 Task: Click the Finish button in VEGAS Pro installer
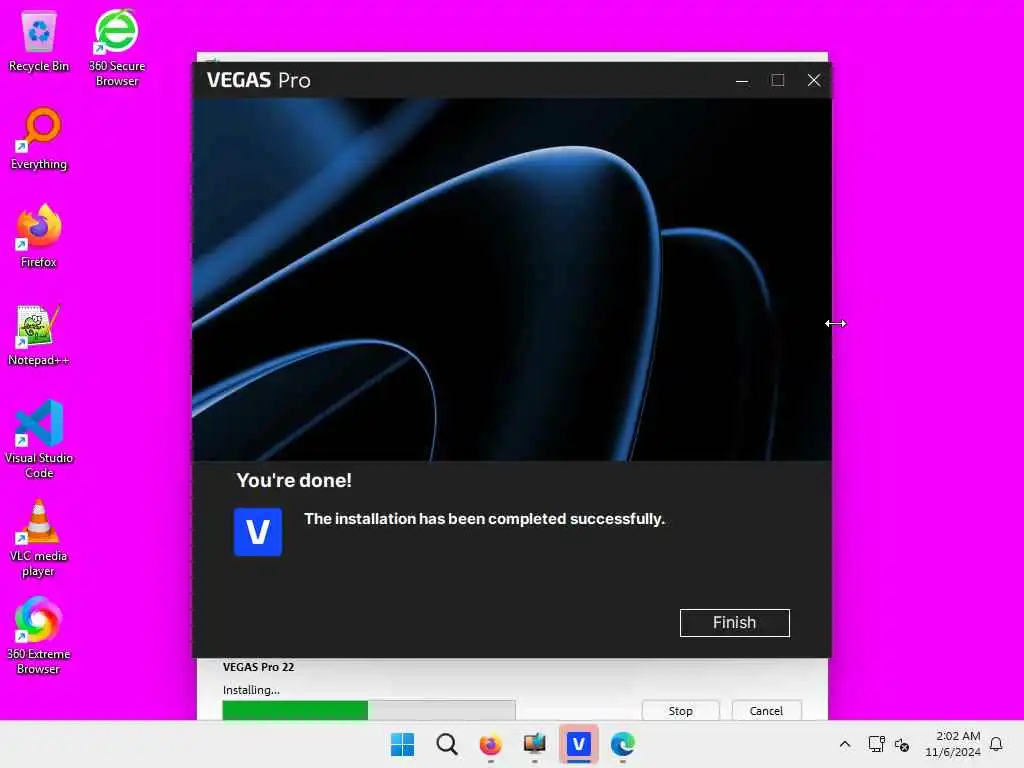734,622
